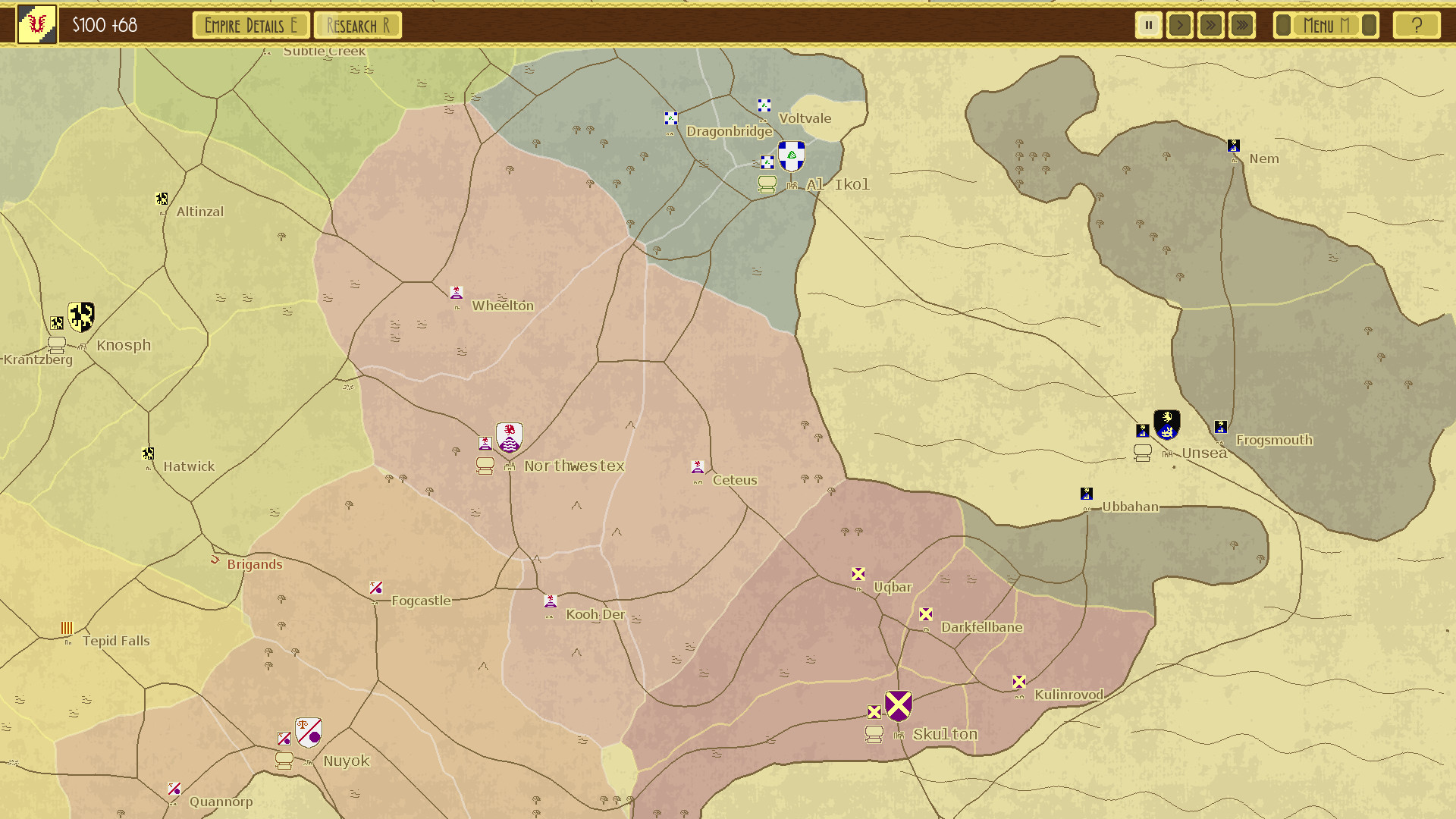Click the empire crest icon top-left
This screenshot has height=819, width=1456.
coord(36,25)
